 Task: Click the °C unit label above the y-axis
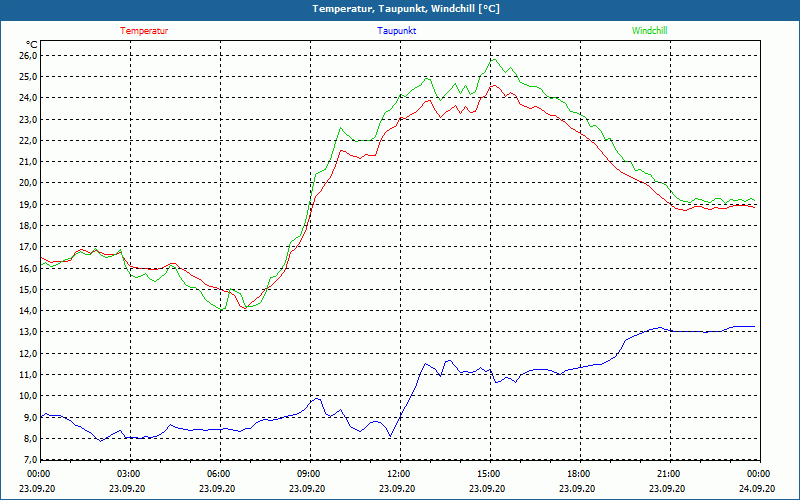point(32,45)
